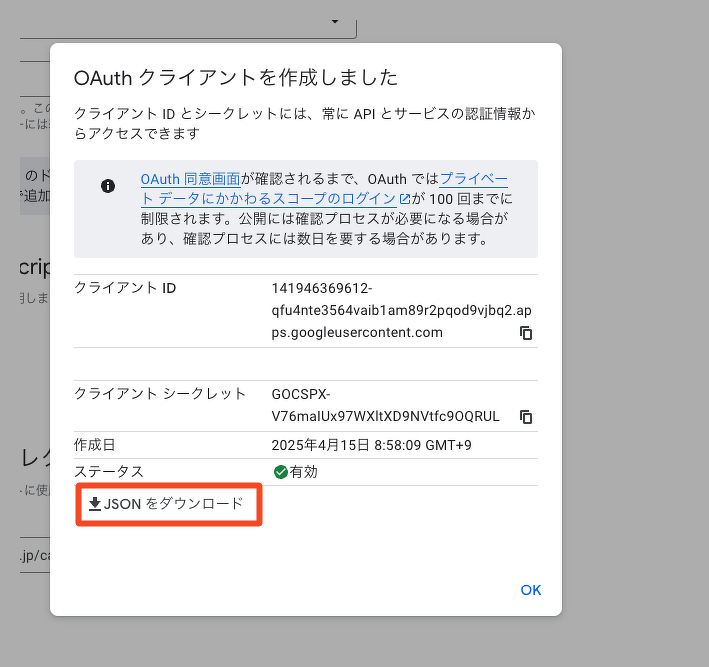Screen dimensions: 709x667
Task: Click the background URL field ending .jp/ca
Action: point(34,555)
